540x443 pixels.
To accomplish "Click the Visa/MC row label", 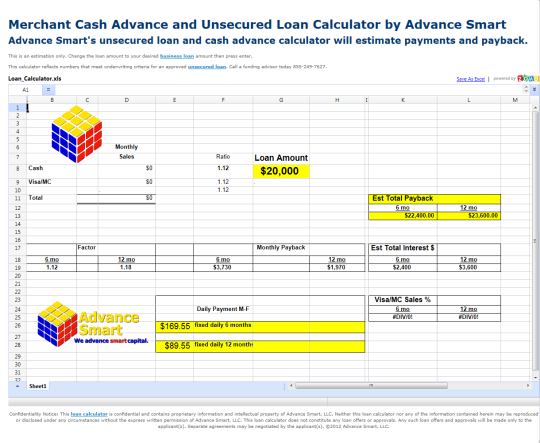I will tap(40, 182).
